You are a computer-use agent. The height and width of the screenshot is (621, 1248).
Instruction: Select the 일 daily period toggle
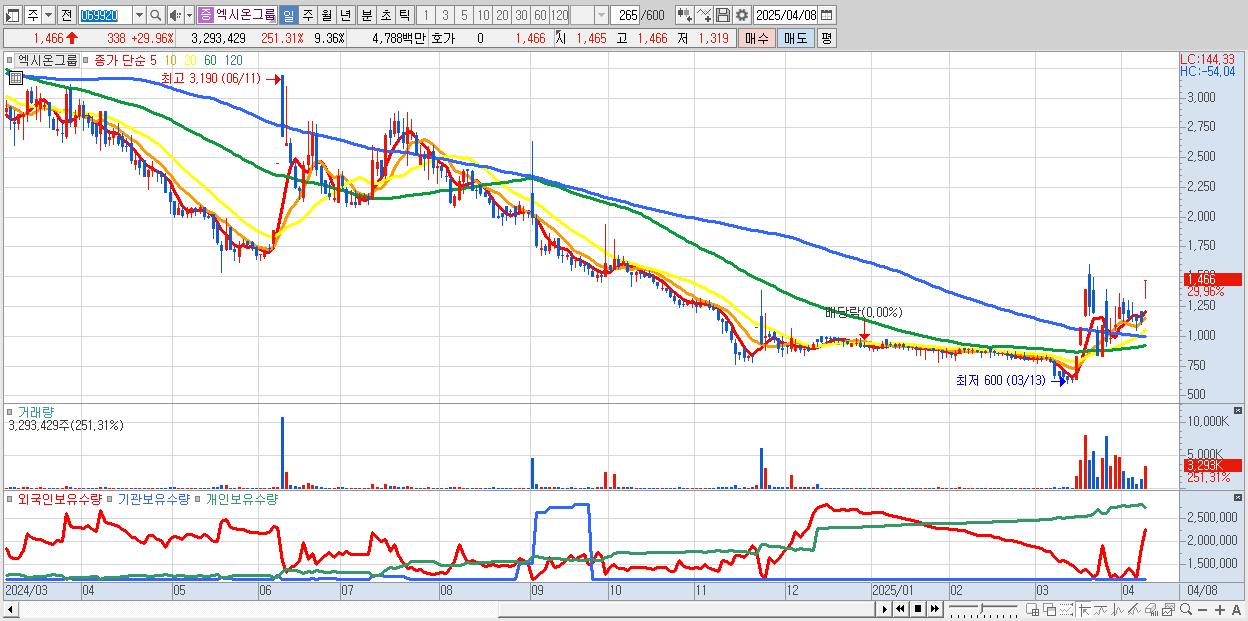[288, 15]
